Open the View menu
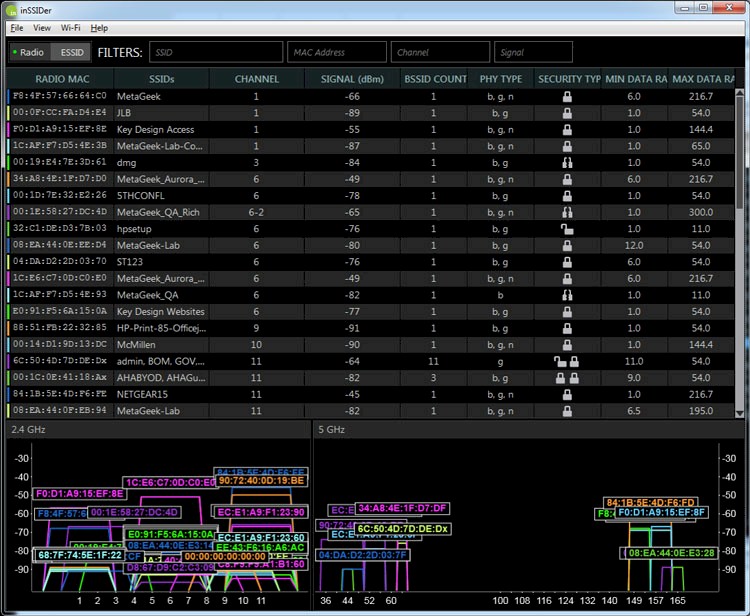Image resolution: width=750 pixels, height=616 pixels. (42, 28)
